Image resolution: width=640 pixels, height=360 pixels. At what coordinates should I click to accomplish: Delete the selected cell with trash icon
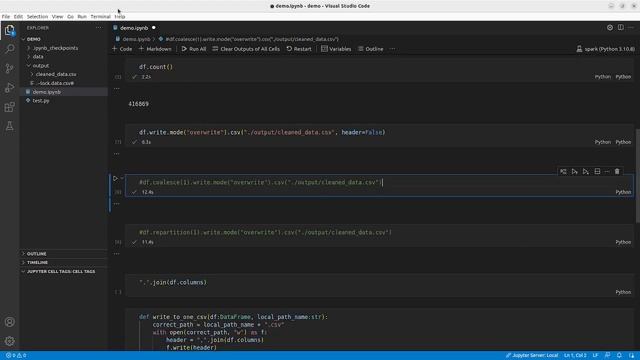point(617,172)
